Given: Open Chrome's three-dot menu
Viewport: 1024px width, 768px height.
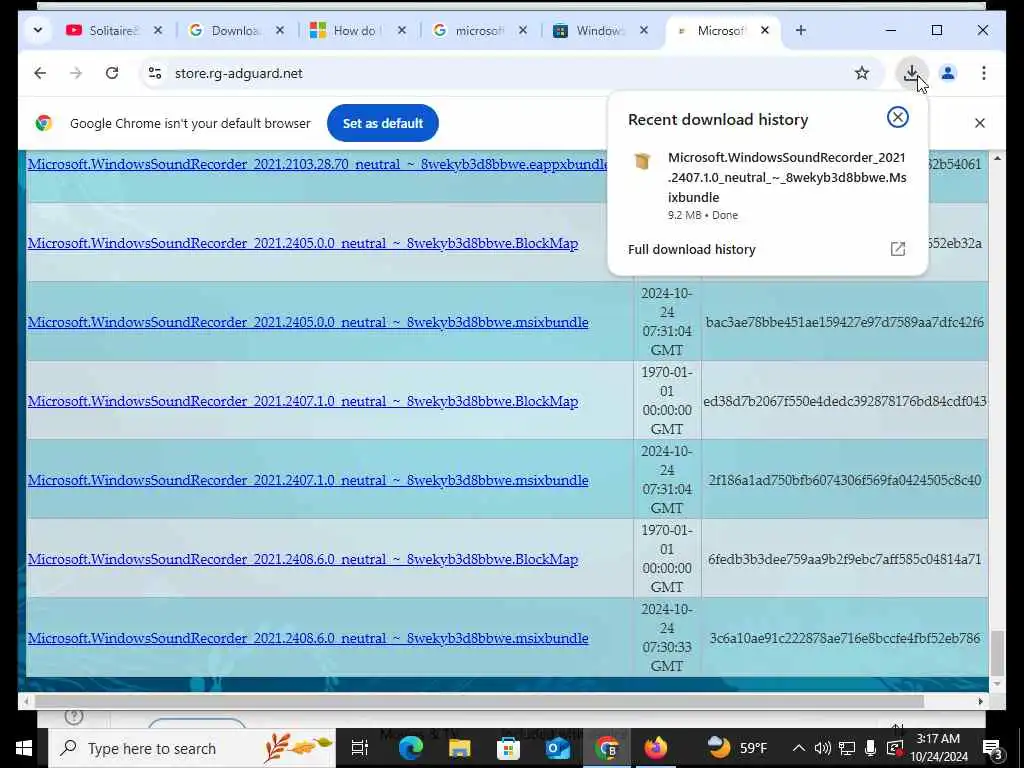Looking at the screenshot, I should [984, 73].
